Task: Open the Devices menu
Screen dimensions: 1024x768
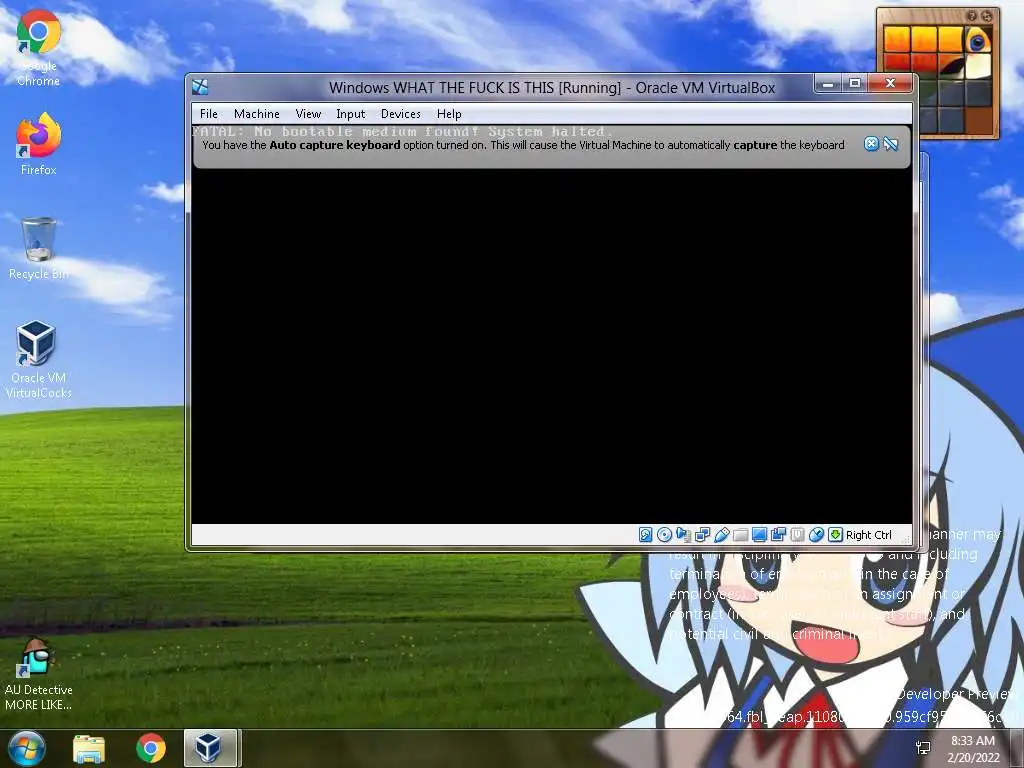Action: (401, 114)
